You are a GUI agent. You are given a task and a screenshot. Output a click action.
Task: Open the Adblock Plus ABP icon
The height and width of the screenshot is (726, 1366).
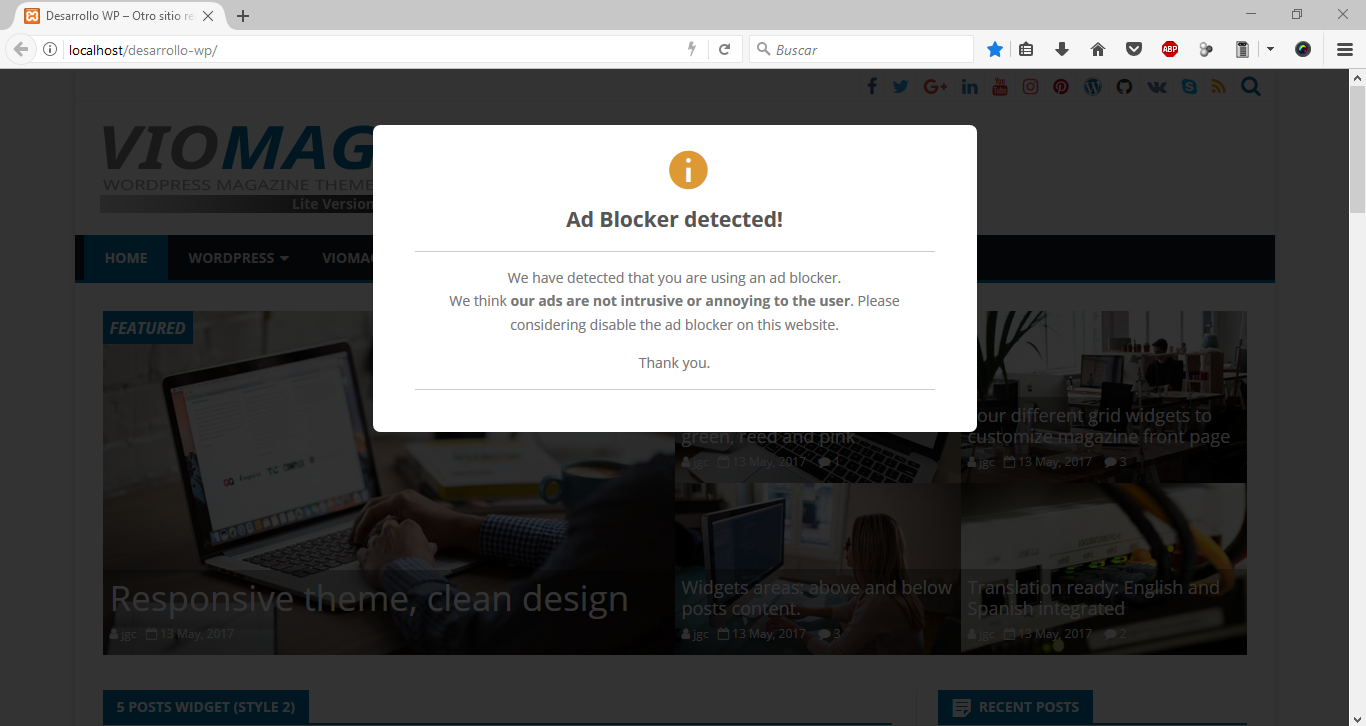coord(1170,49)
